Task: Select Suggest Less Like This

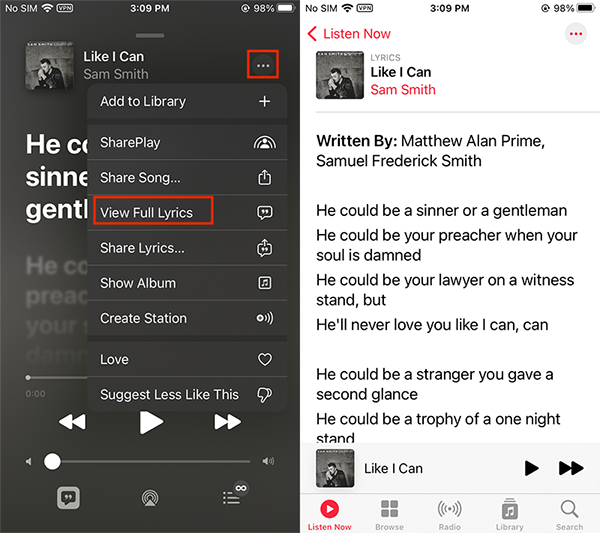Action: (x=186, y=394)
